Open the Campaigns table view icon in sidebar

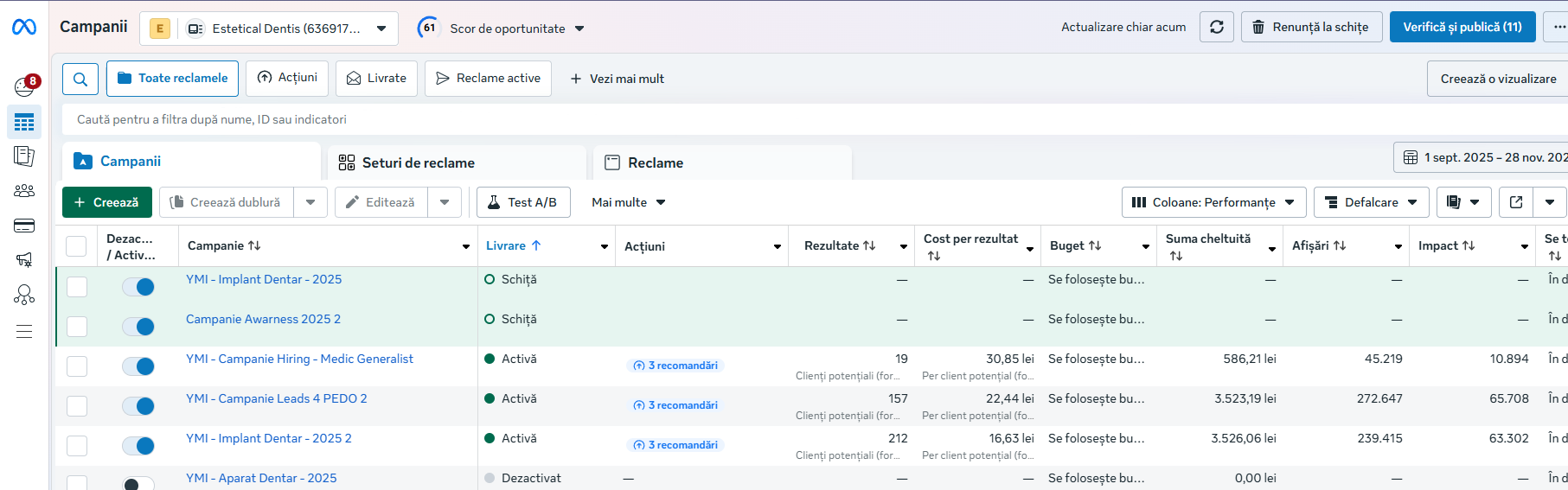[24, 122]
